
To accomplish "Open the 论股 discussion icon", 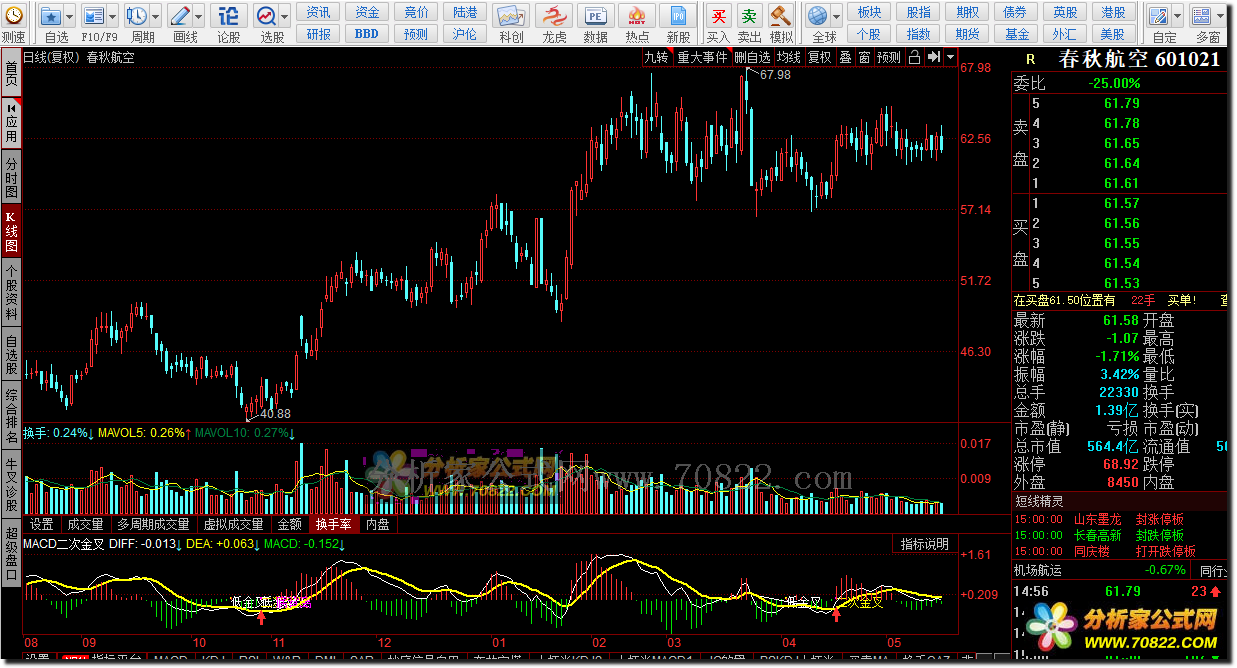I will 229,16.
